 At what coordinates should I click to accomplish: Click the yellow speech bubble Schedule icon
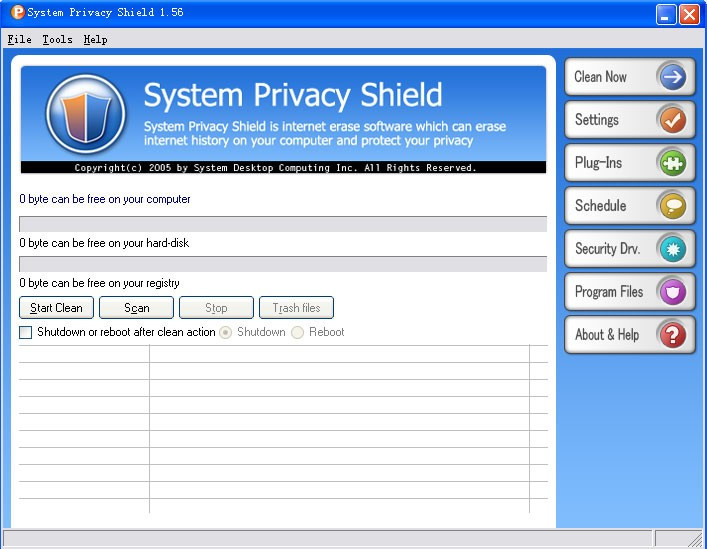coord(673,206)
